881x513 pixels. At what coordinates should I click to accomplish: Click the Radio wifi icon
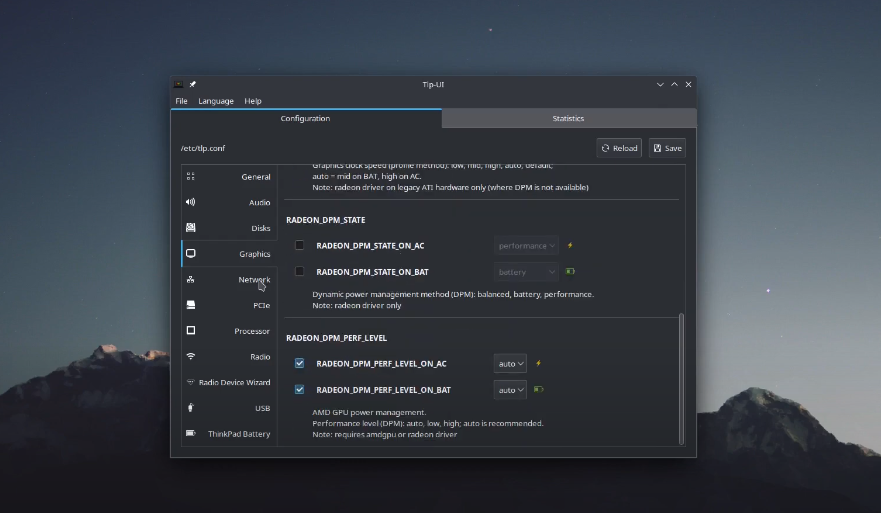pyautogui.click(x=190, y=357)
